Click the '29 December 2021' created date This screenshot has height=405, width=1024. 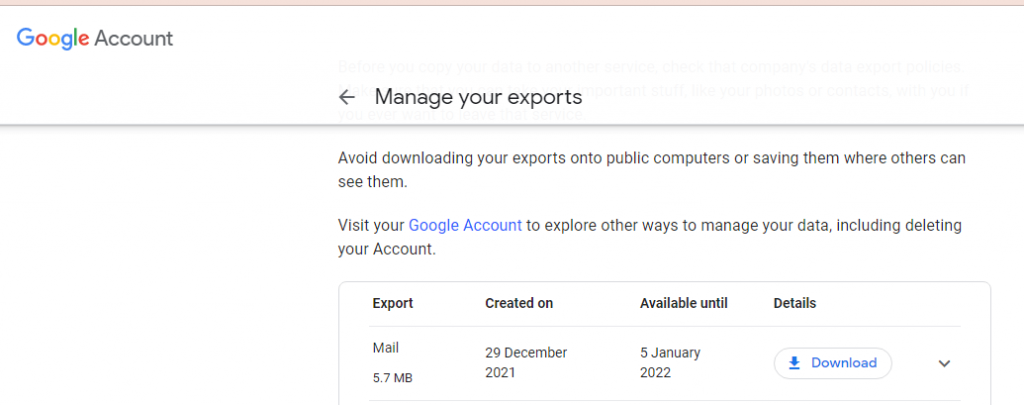tap(526, 363)
